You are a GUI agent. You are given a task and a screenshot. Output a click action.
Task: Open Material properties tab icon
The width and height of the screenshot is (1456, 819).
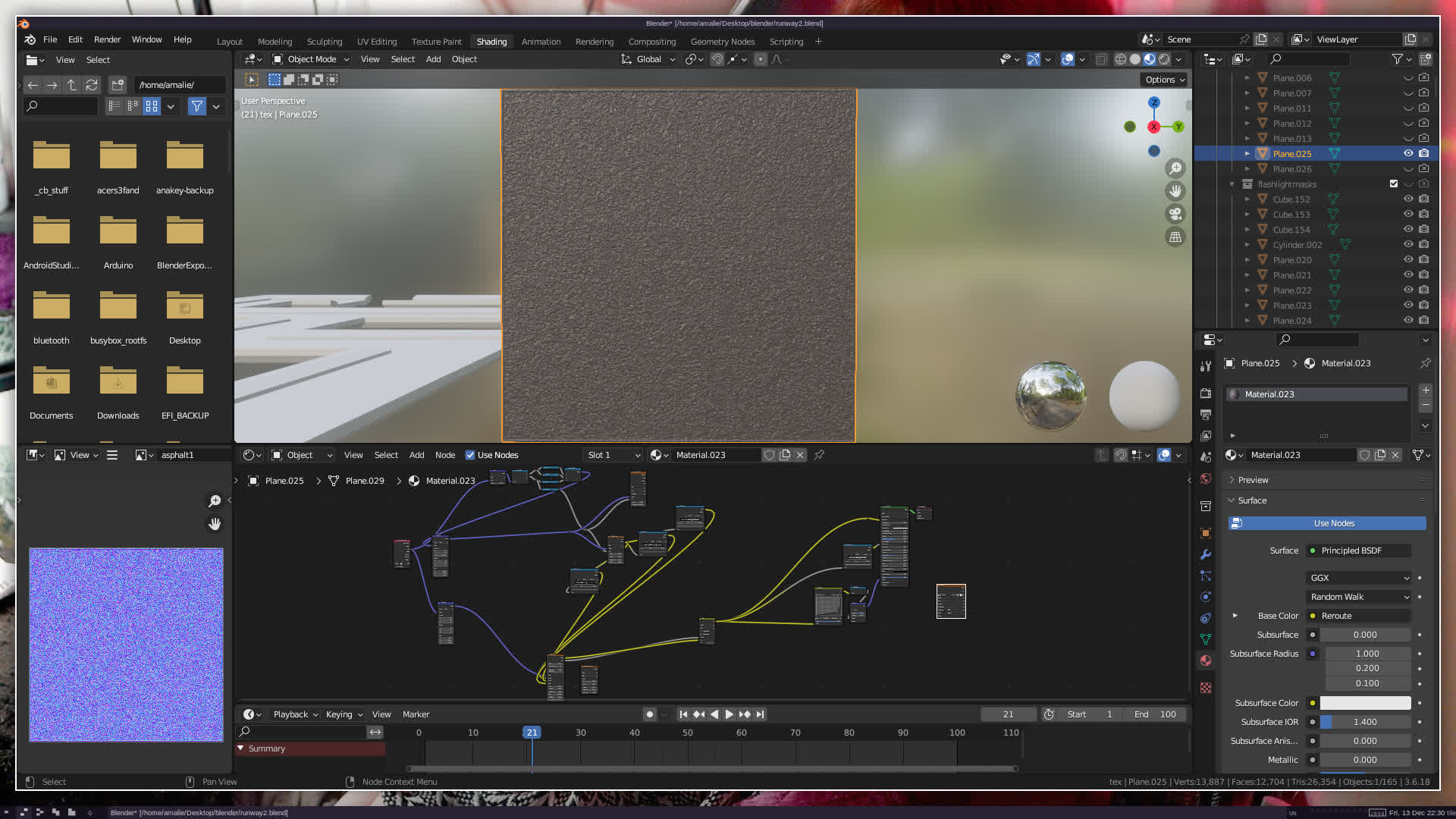tap(1206, 661)
